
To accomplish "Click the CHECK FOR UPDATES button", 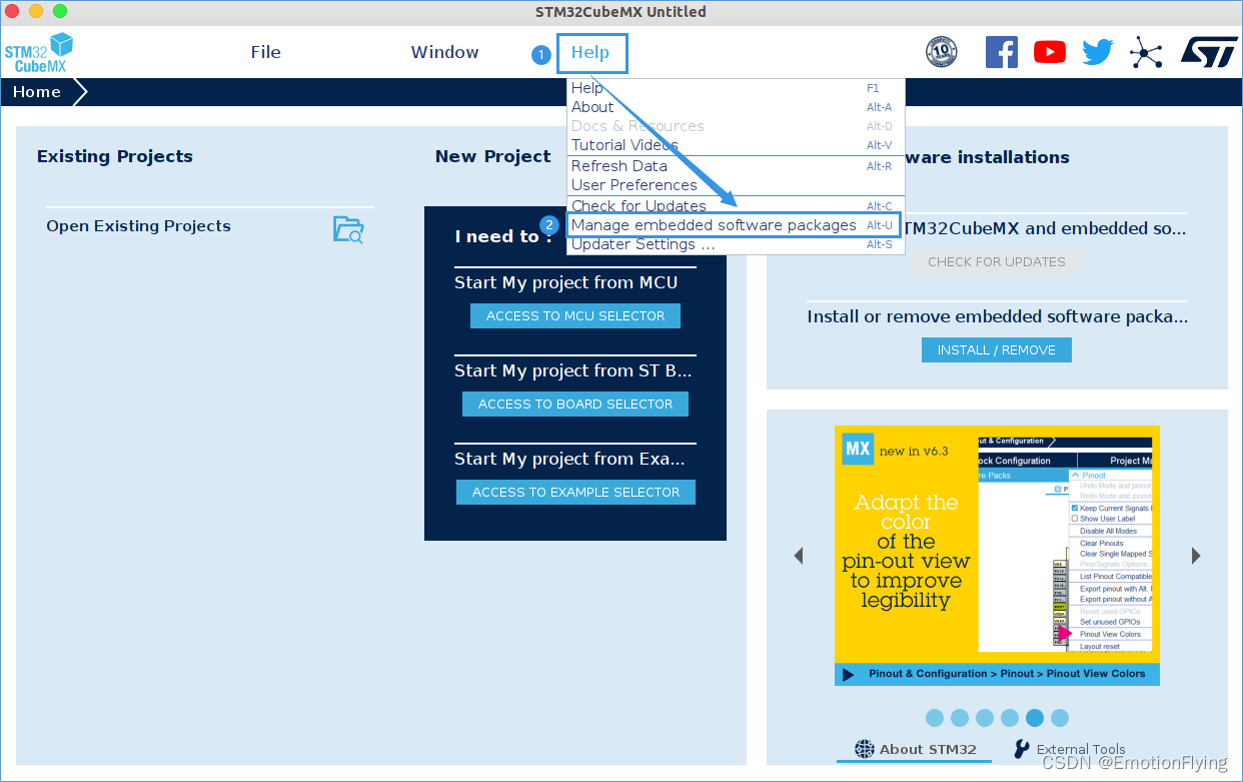I will coord(997,262).
